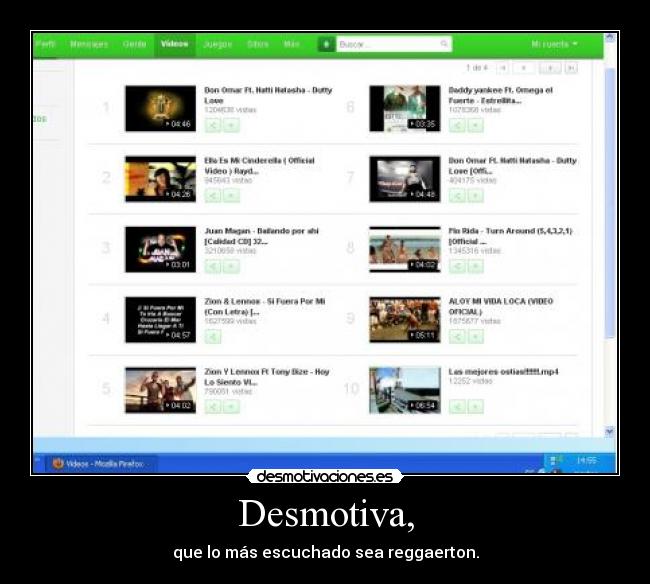Open title 'Las mejores ostias!!!!!.mp4'
The height and width of the screenshot is (584, 650).
point(503,372)
